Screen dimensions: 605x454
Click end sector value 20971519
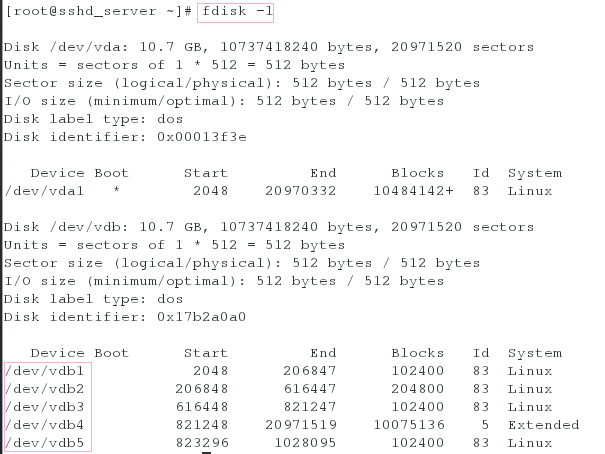pyautogui.click(x=301, y=425)
